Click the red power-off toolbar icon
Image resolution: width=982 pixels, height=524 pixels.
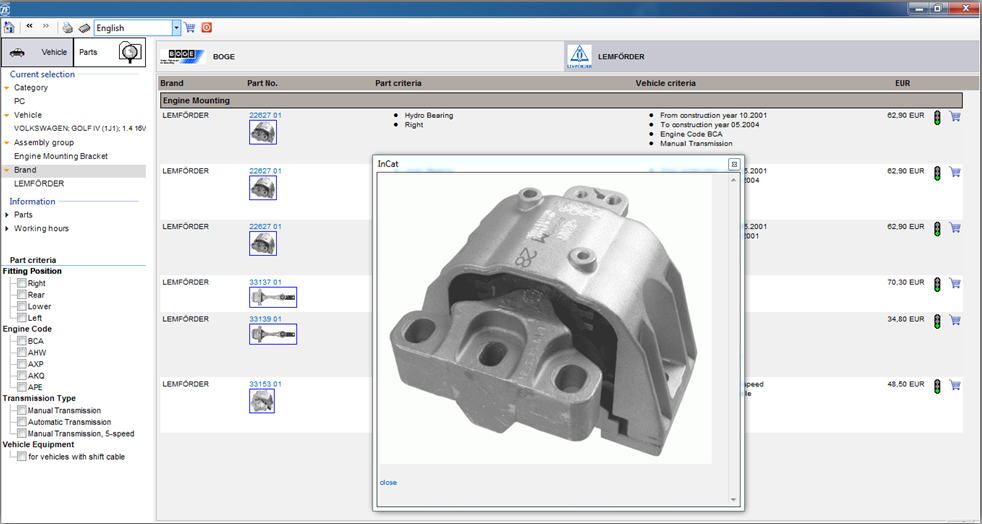(207, 28)
